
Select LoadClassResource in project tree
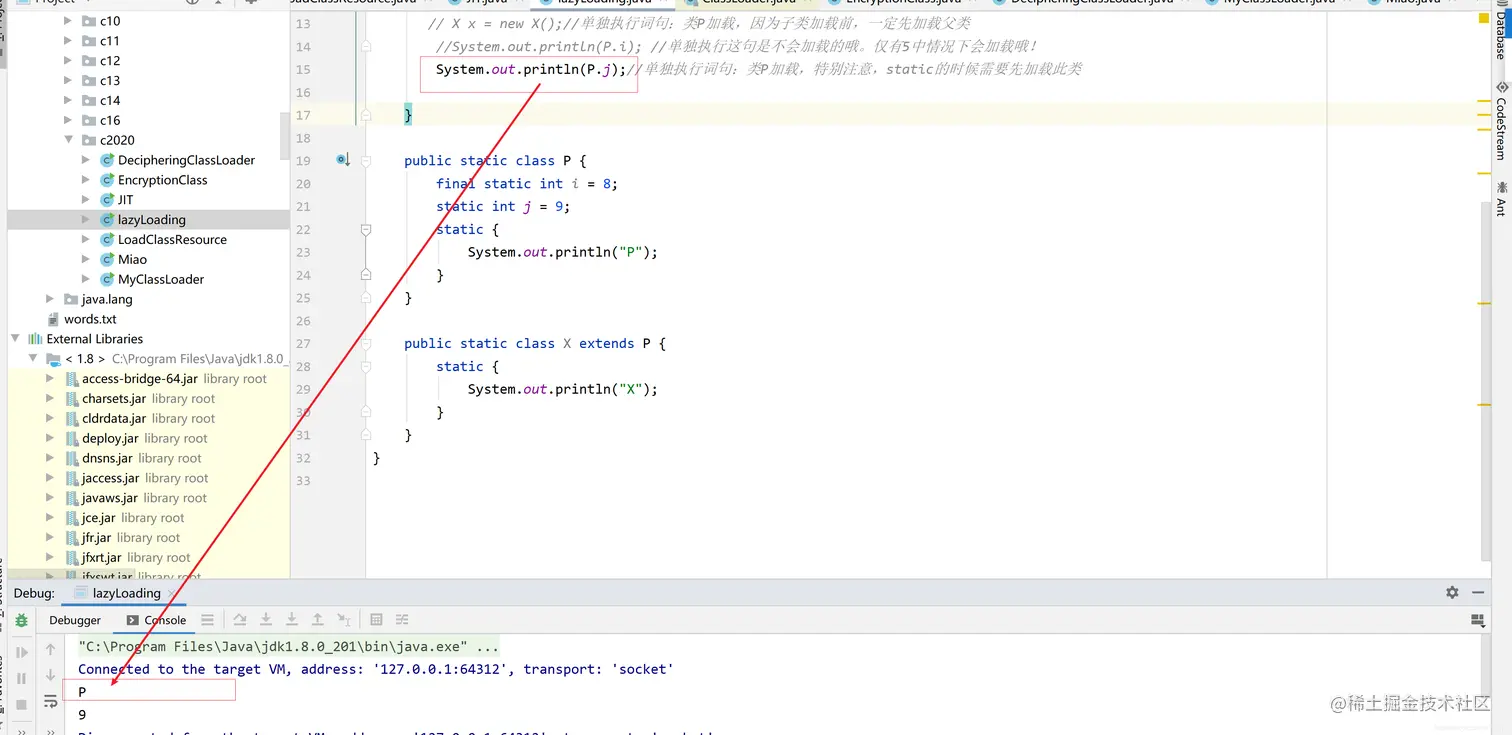click(x=172, y=240)
